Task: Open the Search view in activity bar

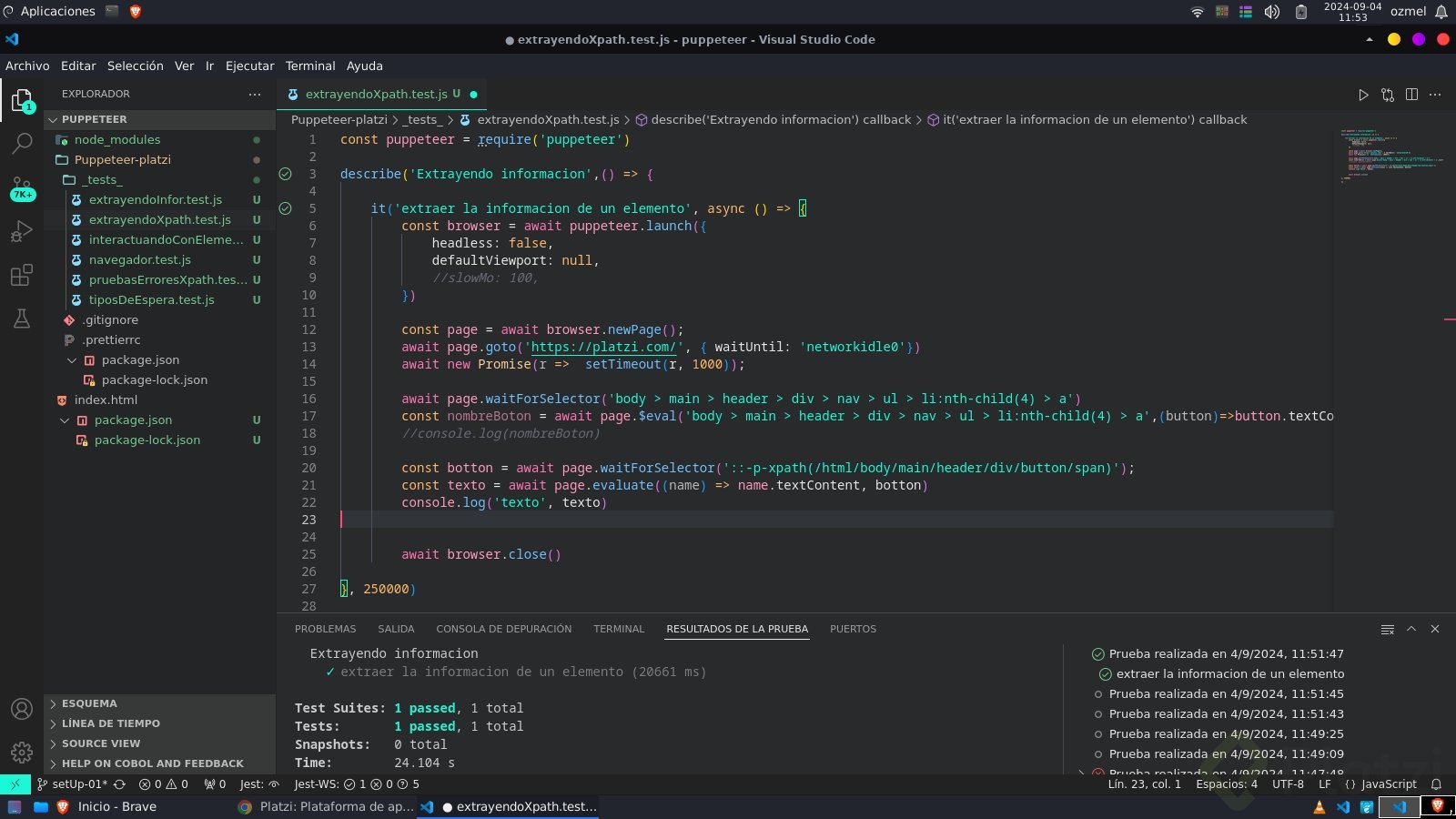Action: tap(22, 143)
